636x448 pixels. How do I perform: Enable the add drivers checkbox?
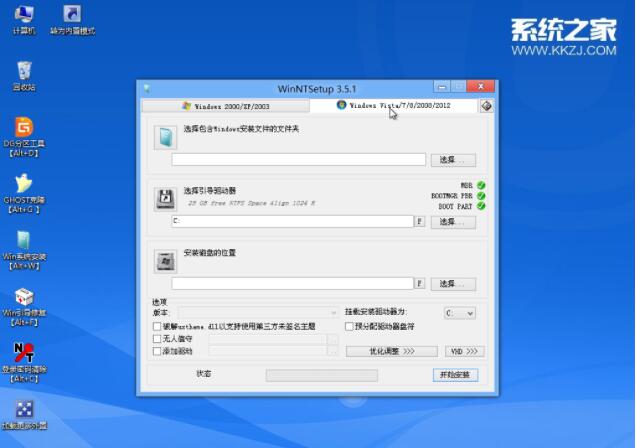tap(157, 351)
